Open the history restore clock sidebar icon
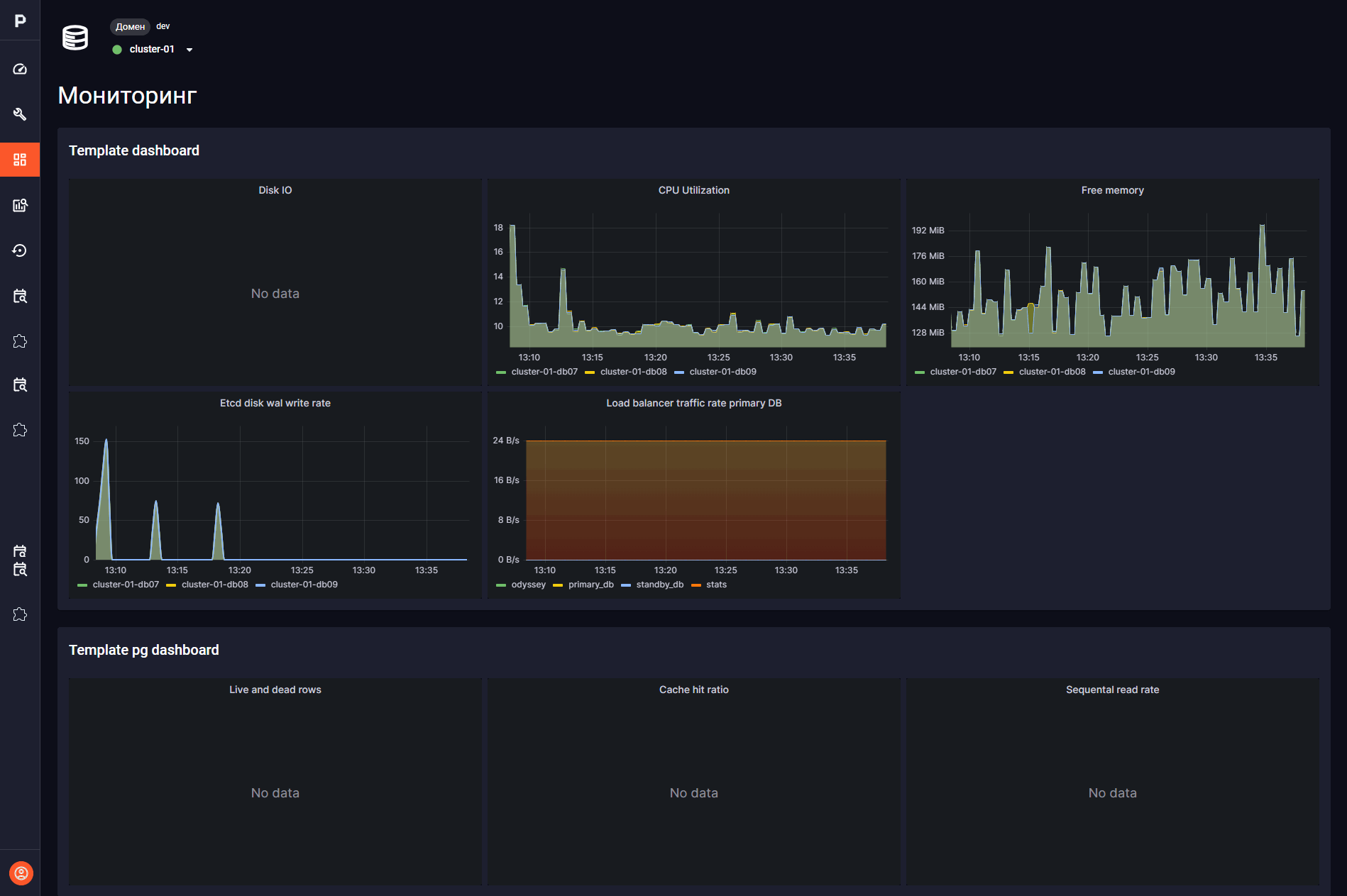1347x896 pixels. (20, 250)
